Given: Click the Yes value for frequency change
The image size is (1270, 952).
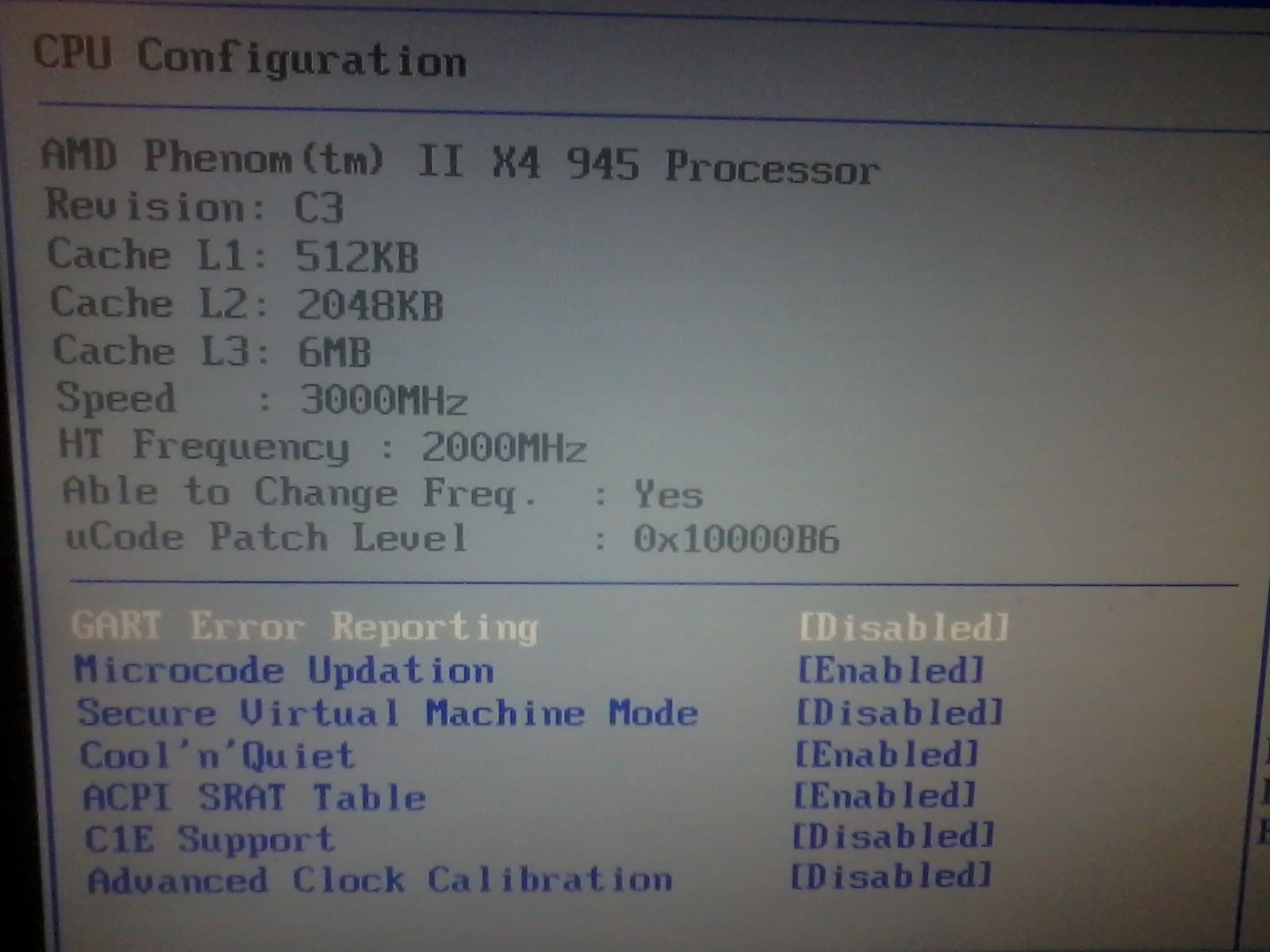Looking at the screenshot, I should coord(668,495).
